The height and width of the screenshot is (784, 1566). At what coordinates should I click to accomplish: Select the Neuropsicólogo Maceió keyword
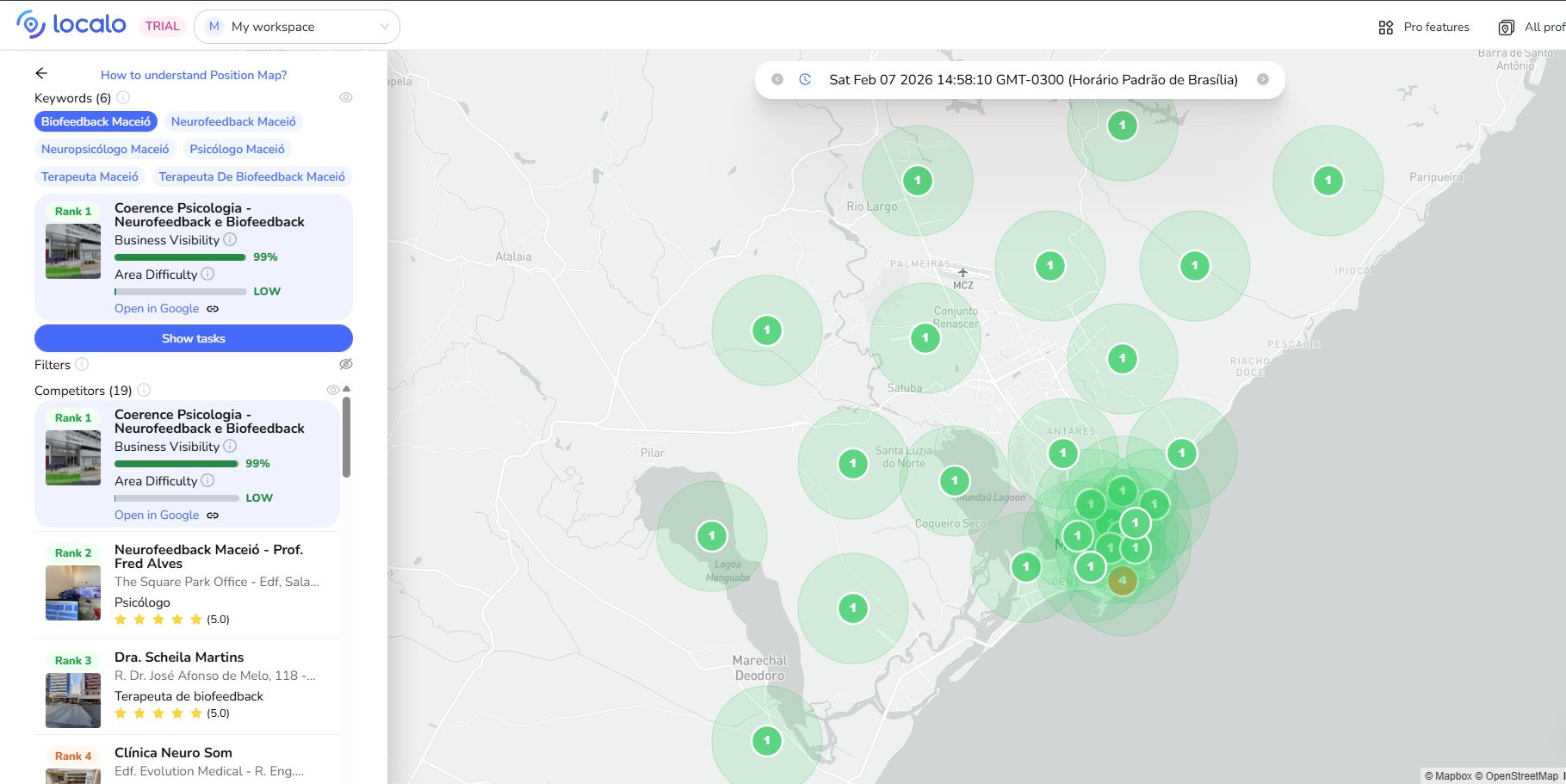click(x=105, y=149)
